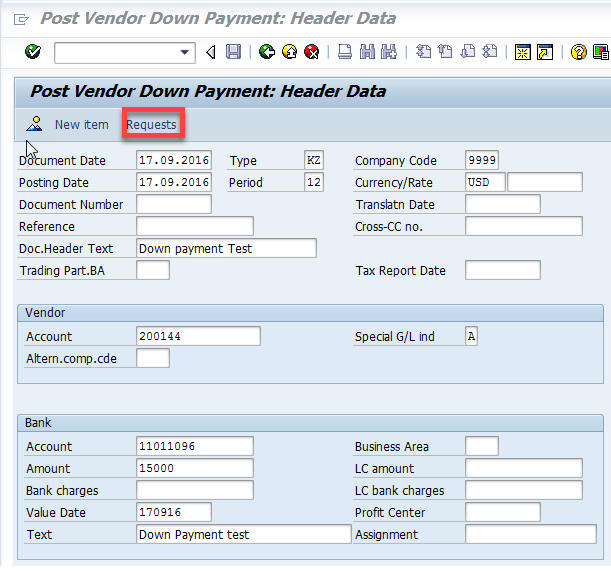Click the Special G/L ind field
Viewport: 611px width, 572px height.
pyautogui.click(x=471, y=336)
